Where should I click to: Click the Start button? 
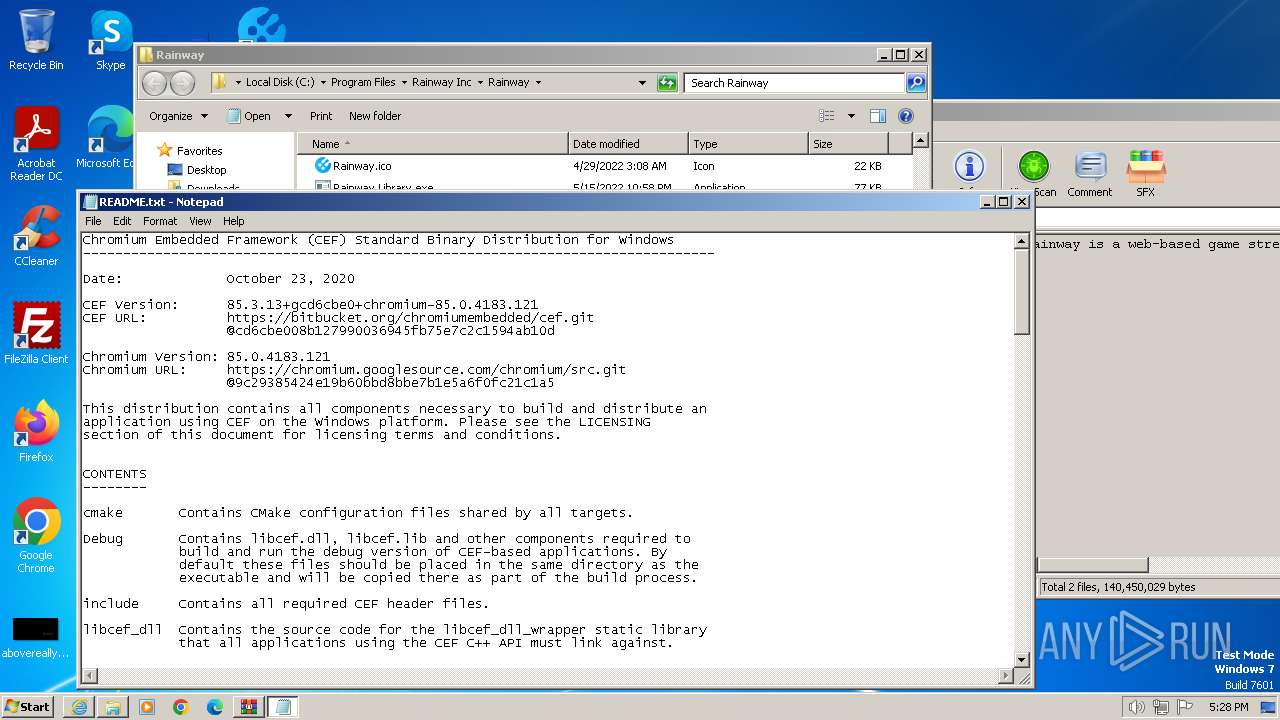(27, 706)
